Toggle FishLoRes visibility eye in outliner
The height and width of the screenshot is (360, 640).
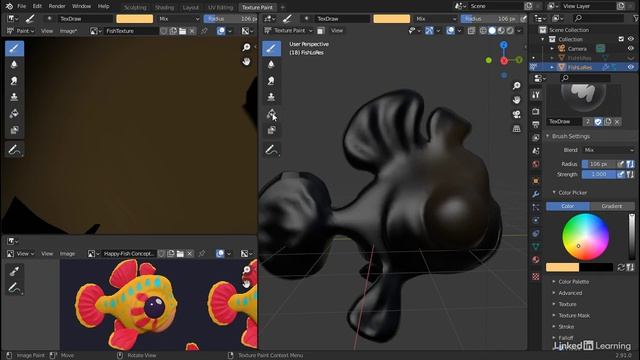(631, 67)
